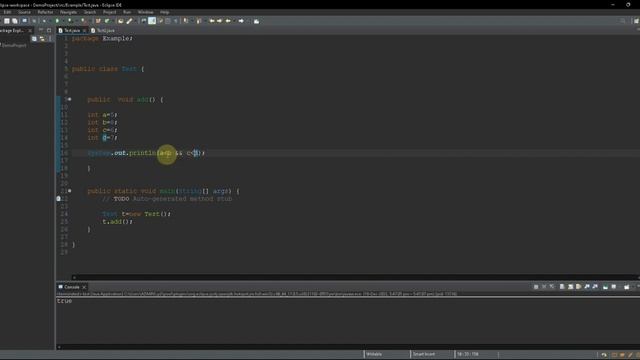Remove Launch in the Console toolbar
Image resolution: width=640 pixels, height=360 pixels.
point(544,287)
